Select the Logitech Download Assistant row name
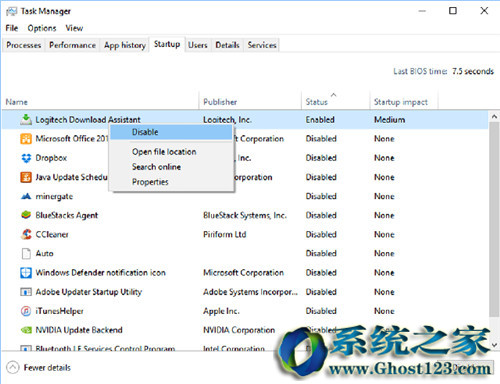500x384 pixels. (x=88, y=120)
